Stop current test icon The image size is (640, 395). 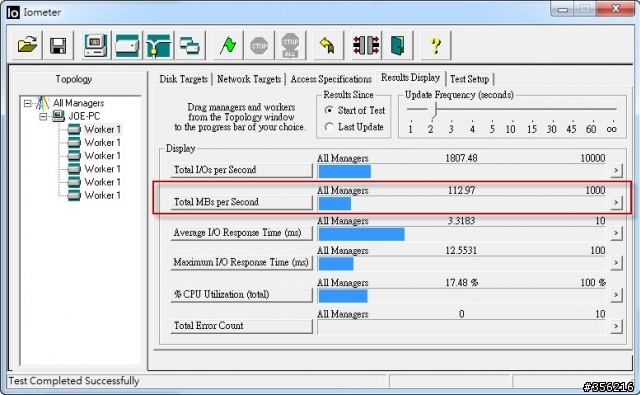(259, 45)
